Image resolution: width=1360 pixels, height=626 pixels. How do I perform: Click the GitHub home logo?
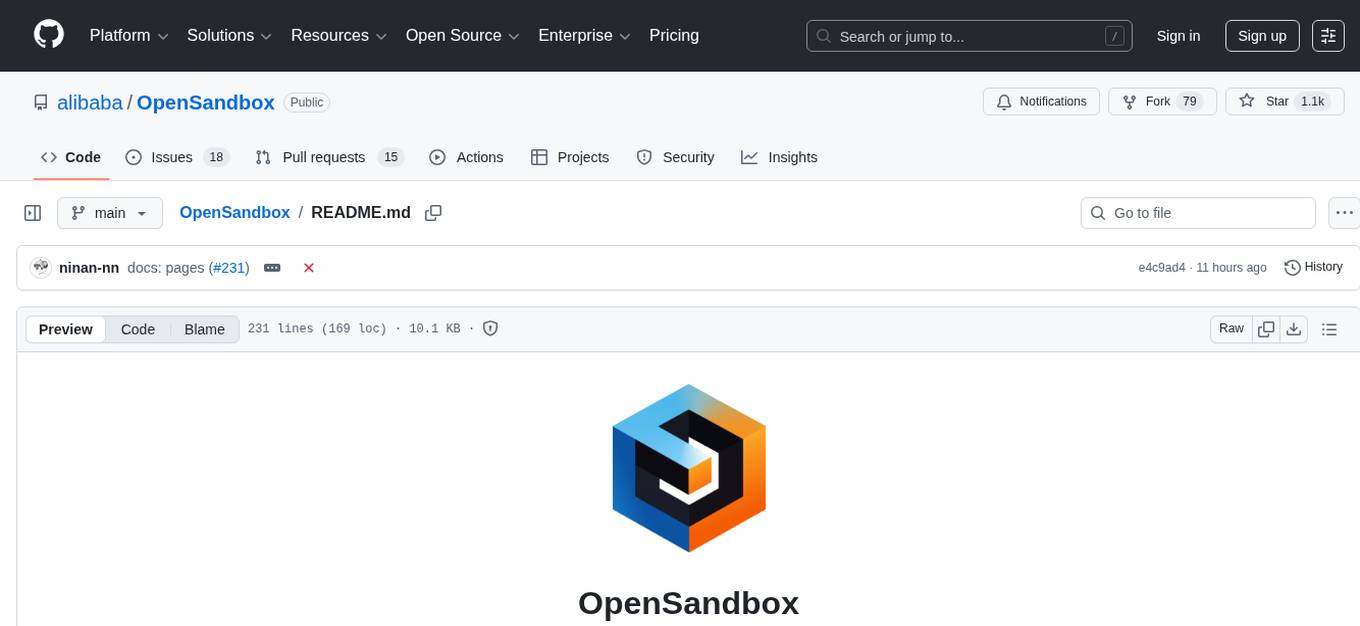tap(48, 35)
